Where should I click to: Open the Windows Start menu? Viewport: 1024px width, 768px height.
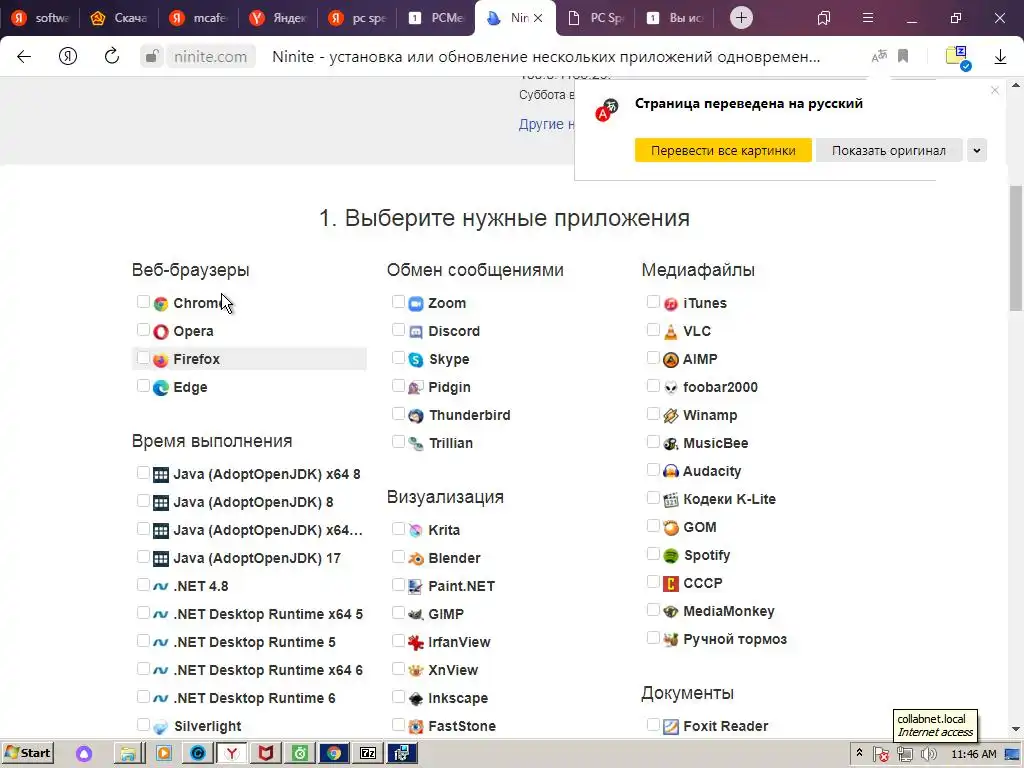click(x=27, y=754)
